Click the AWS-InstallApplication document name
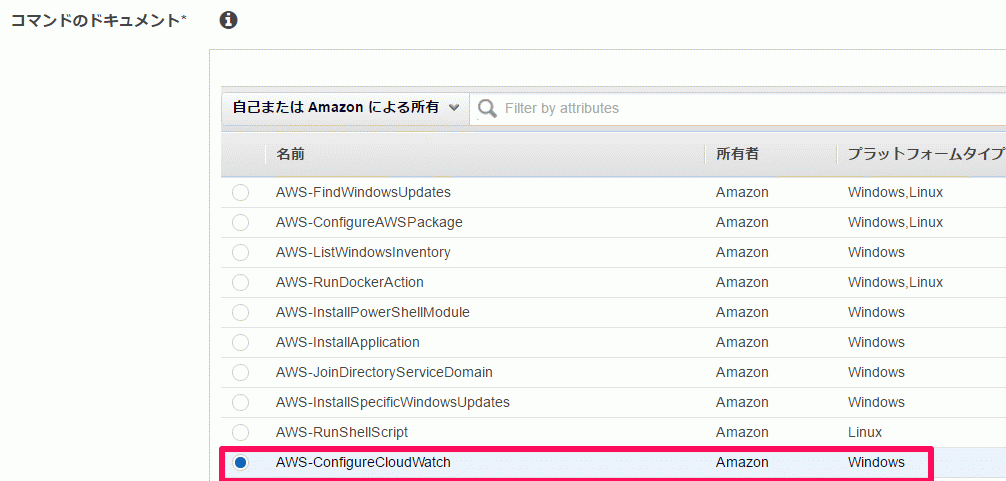The image size is (1006, 481). coord(348,342)
